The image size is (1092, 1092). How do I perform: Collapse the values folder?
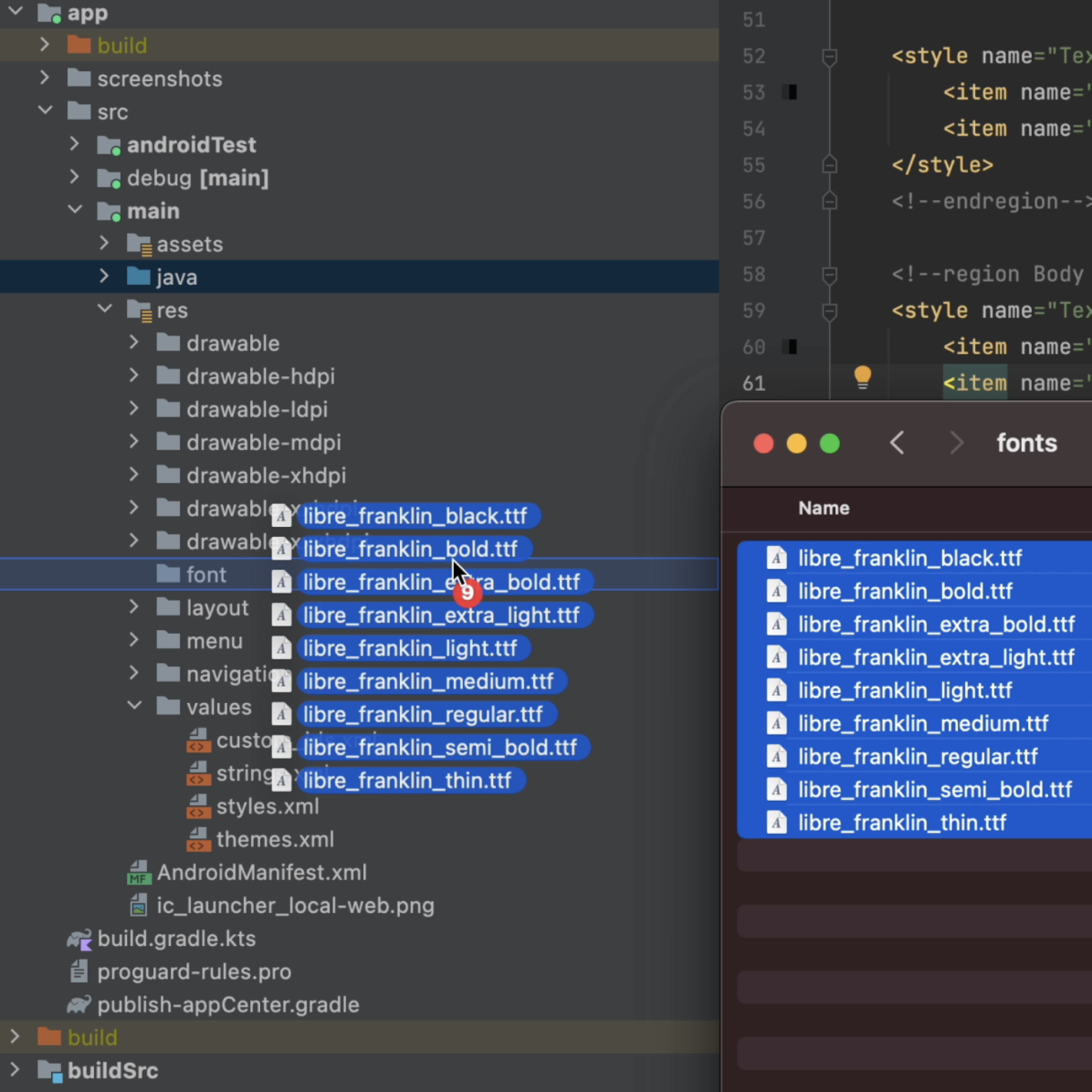coord(134,706)
